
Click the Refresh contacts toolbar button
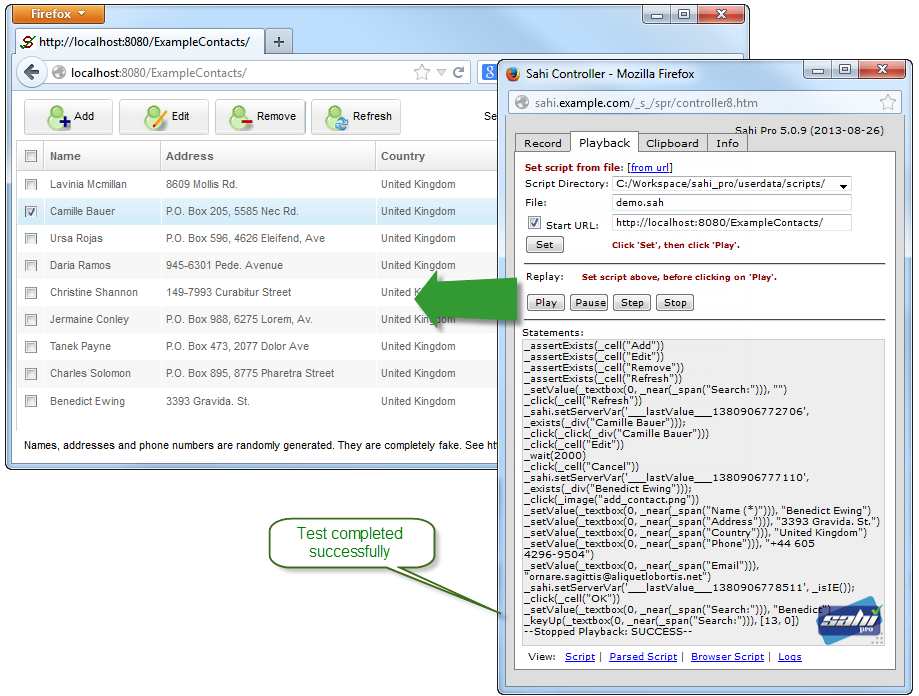(356, 117)
